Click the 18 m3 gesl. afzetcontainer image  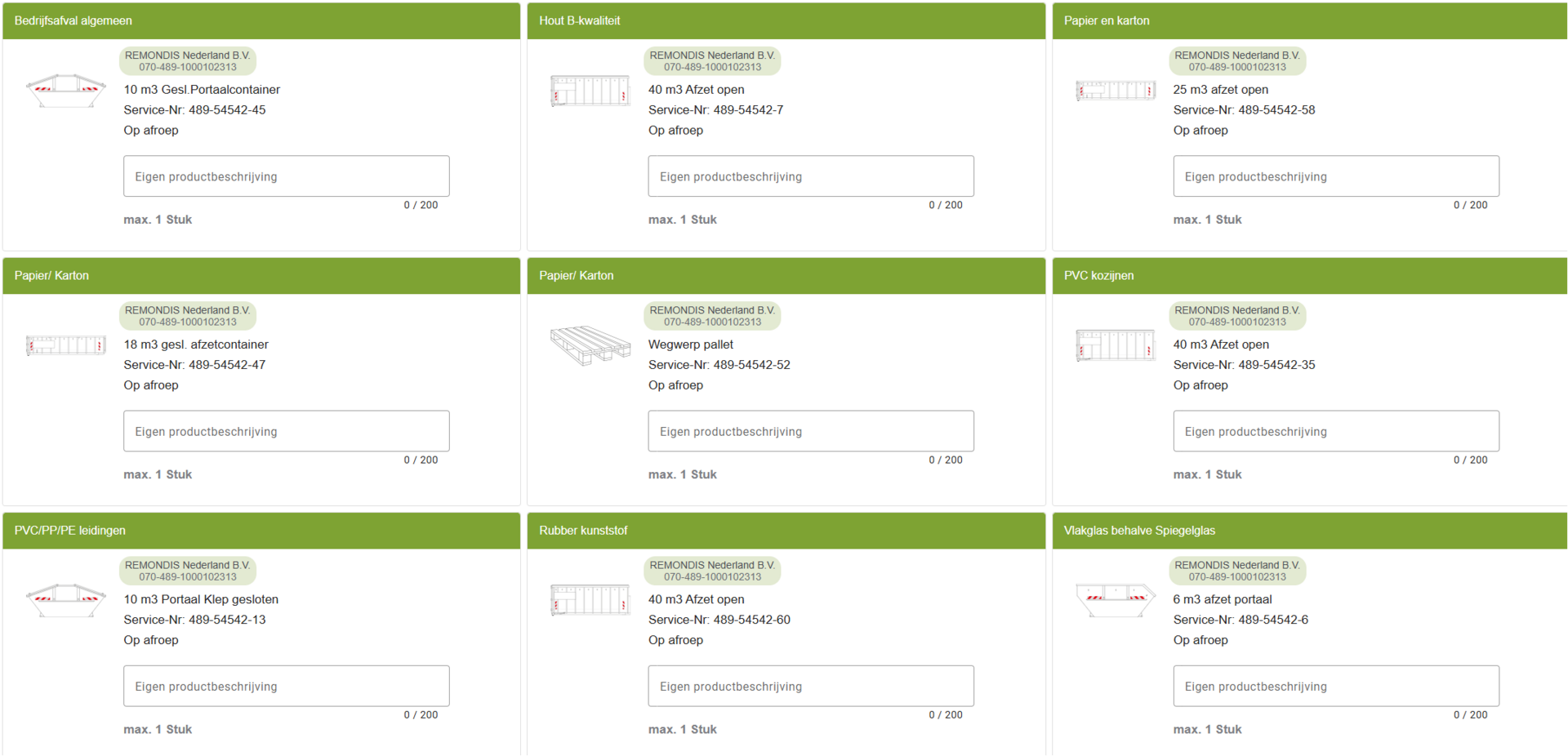pyautogui.click(x=65, y=345)
